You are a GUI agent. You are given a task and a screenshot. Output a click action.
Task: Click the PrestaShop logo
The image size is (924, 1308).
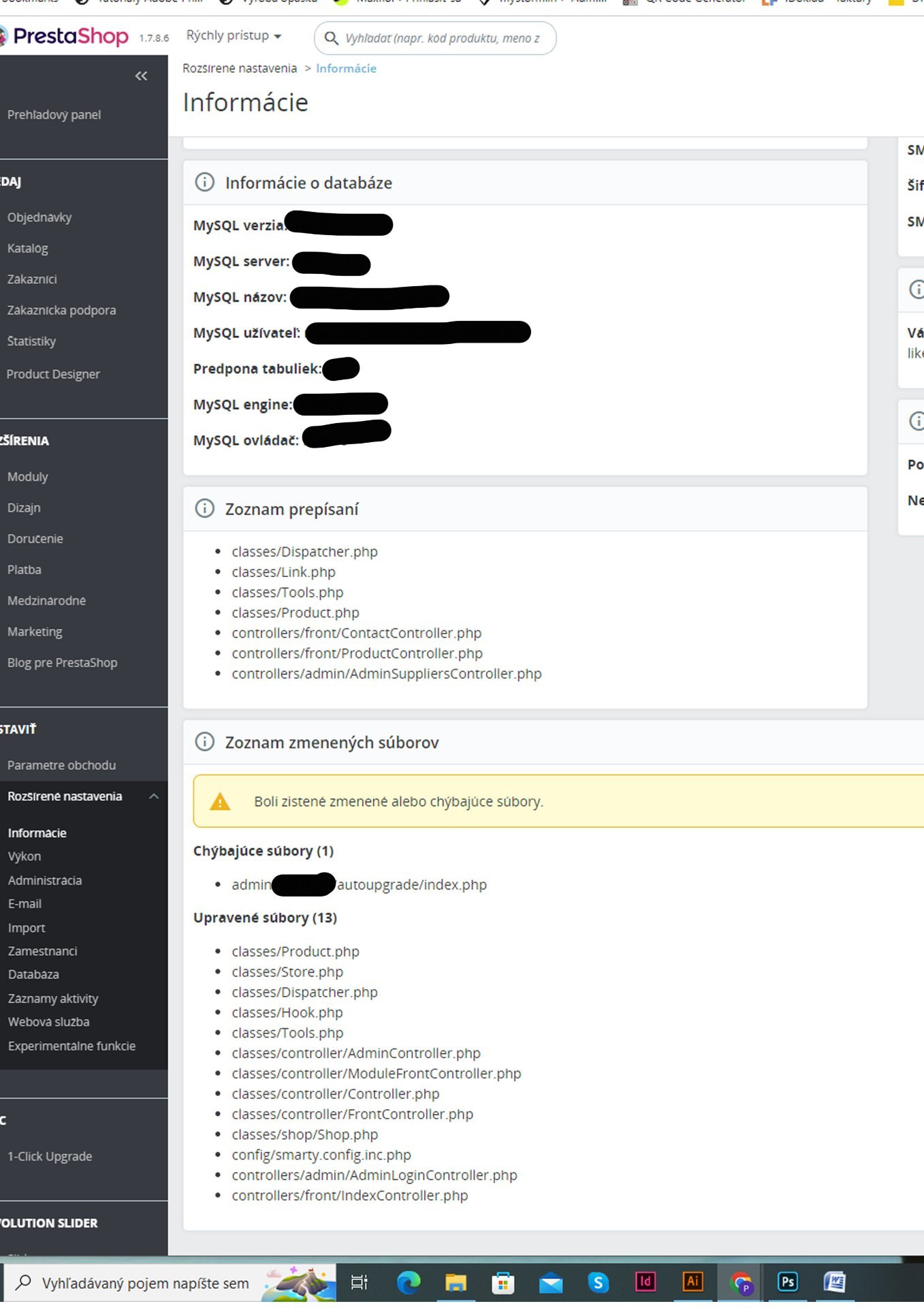[65, 36]
